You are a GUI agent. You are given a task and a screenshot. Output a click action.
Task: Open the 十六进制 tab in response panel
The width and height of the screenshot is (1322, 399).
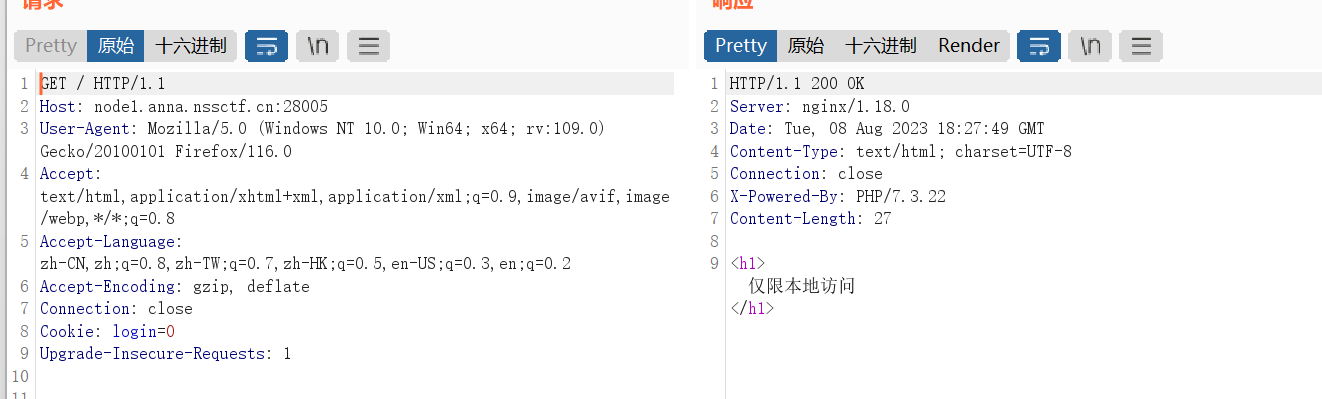pyautogui.click(x=880, y=45)
